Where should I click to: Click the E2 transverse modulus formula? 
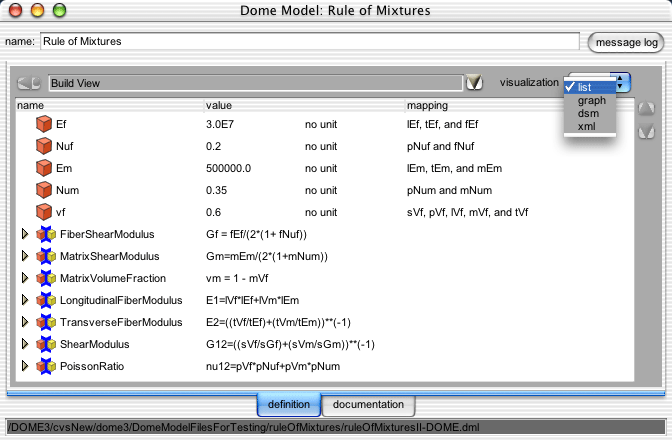[278, 322]
